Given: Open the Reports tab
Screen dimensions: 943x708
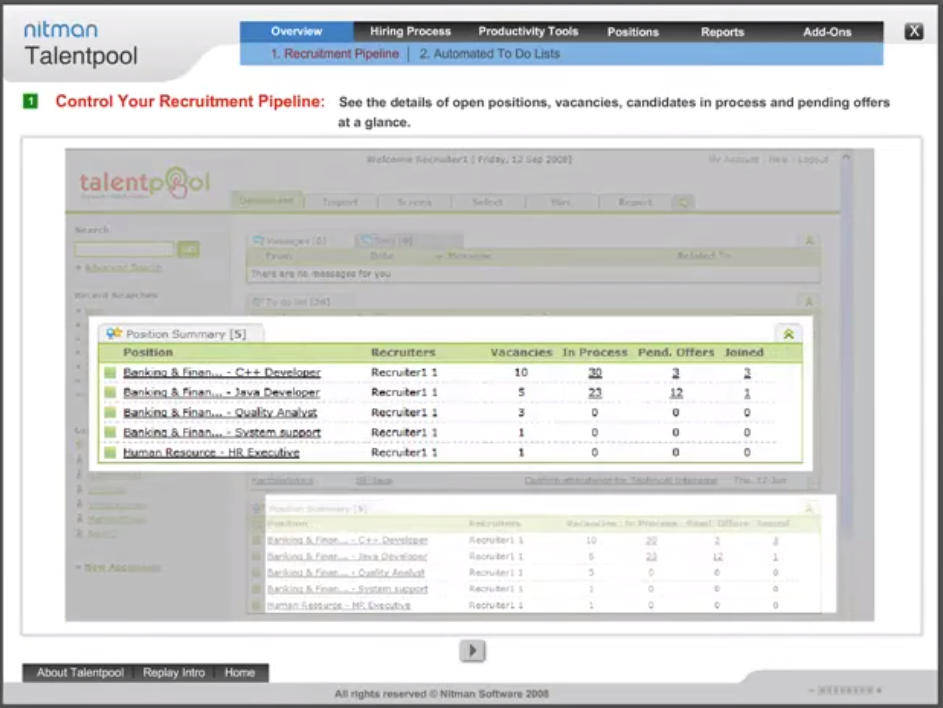Looking at the screenshot, I should pyautogui.click(x=722, y=32).
